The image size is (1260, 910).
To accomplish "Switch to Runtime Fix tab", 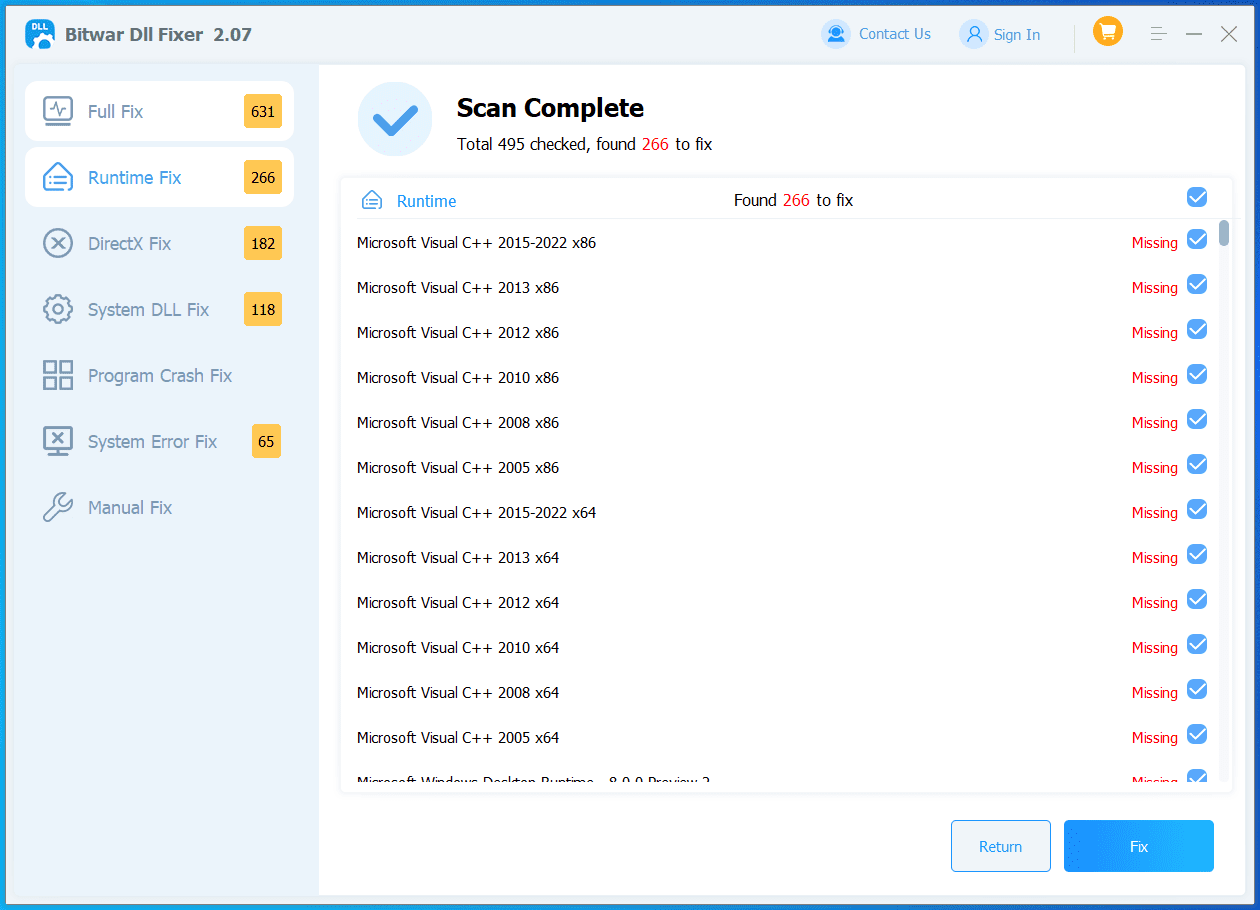I will [159, 177].
